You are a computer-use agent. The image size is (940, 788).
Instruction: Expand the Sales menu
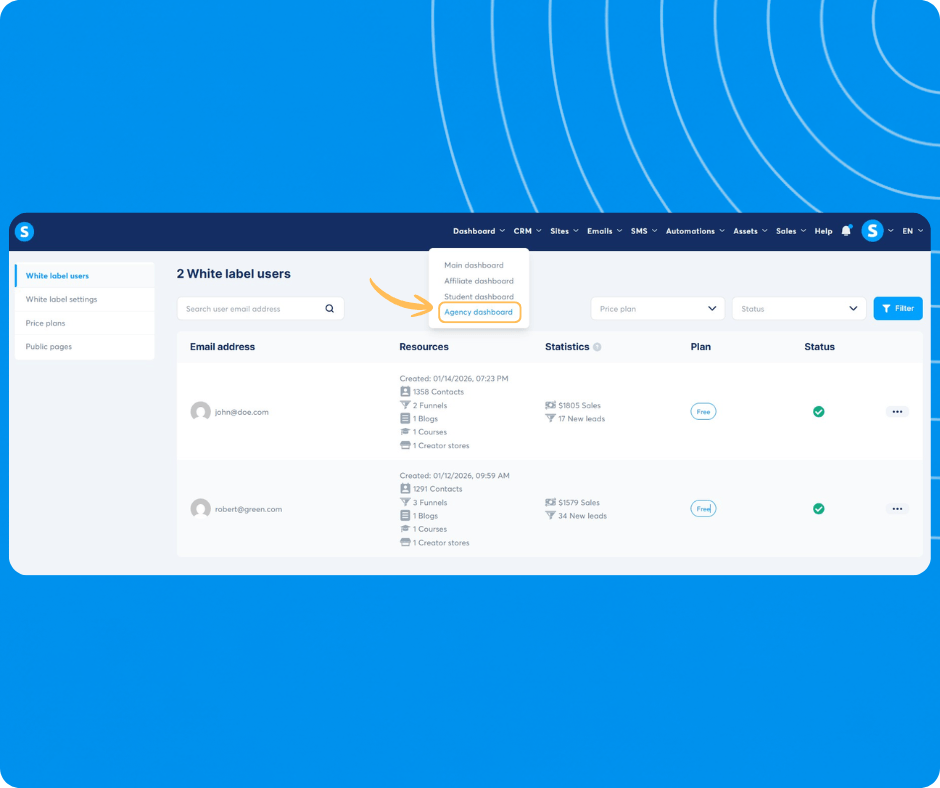[791, 231]
